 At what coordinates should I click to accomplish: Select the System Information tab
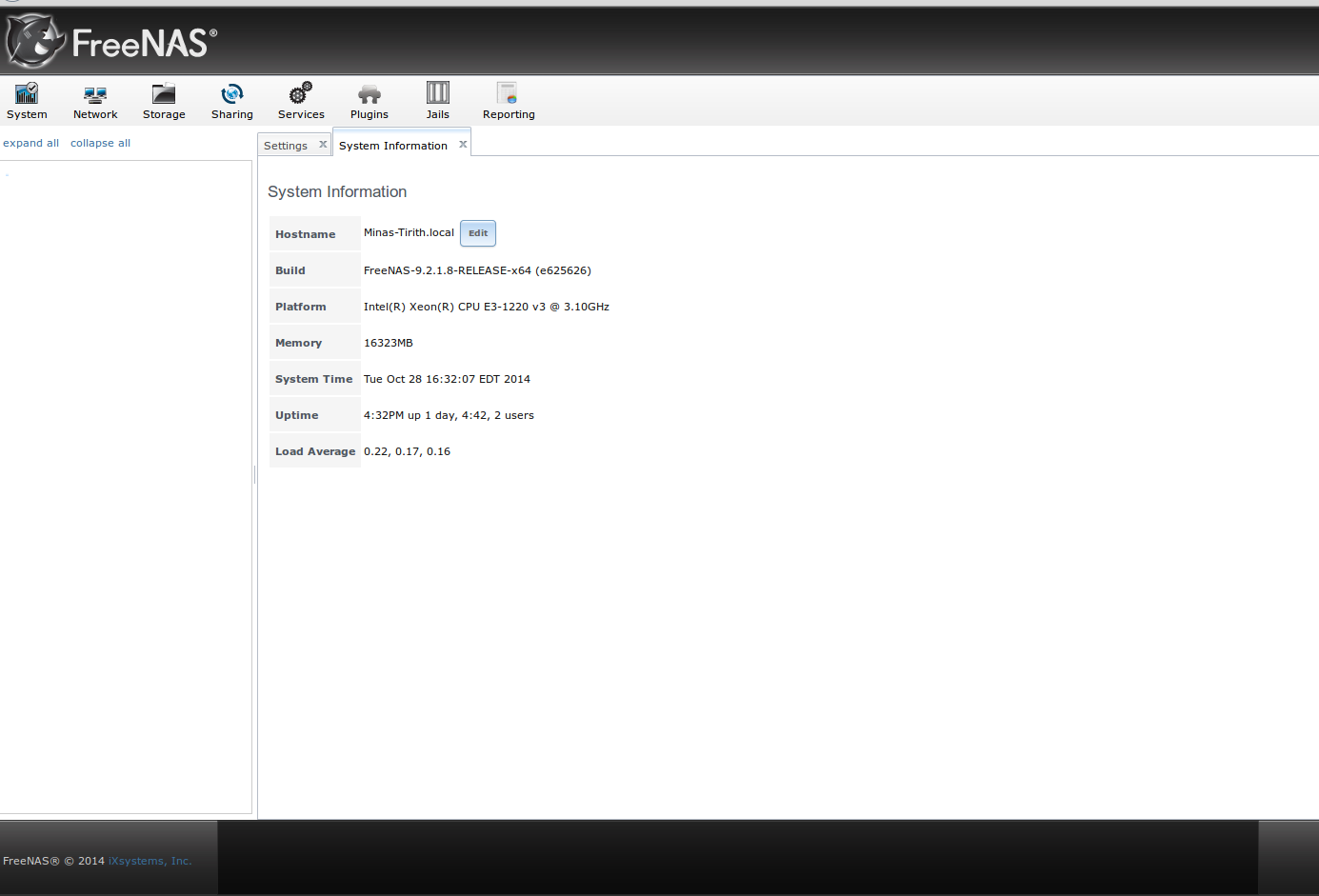click(x=393, y=146)
